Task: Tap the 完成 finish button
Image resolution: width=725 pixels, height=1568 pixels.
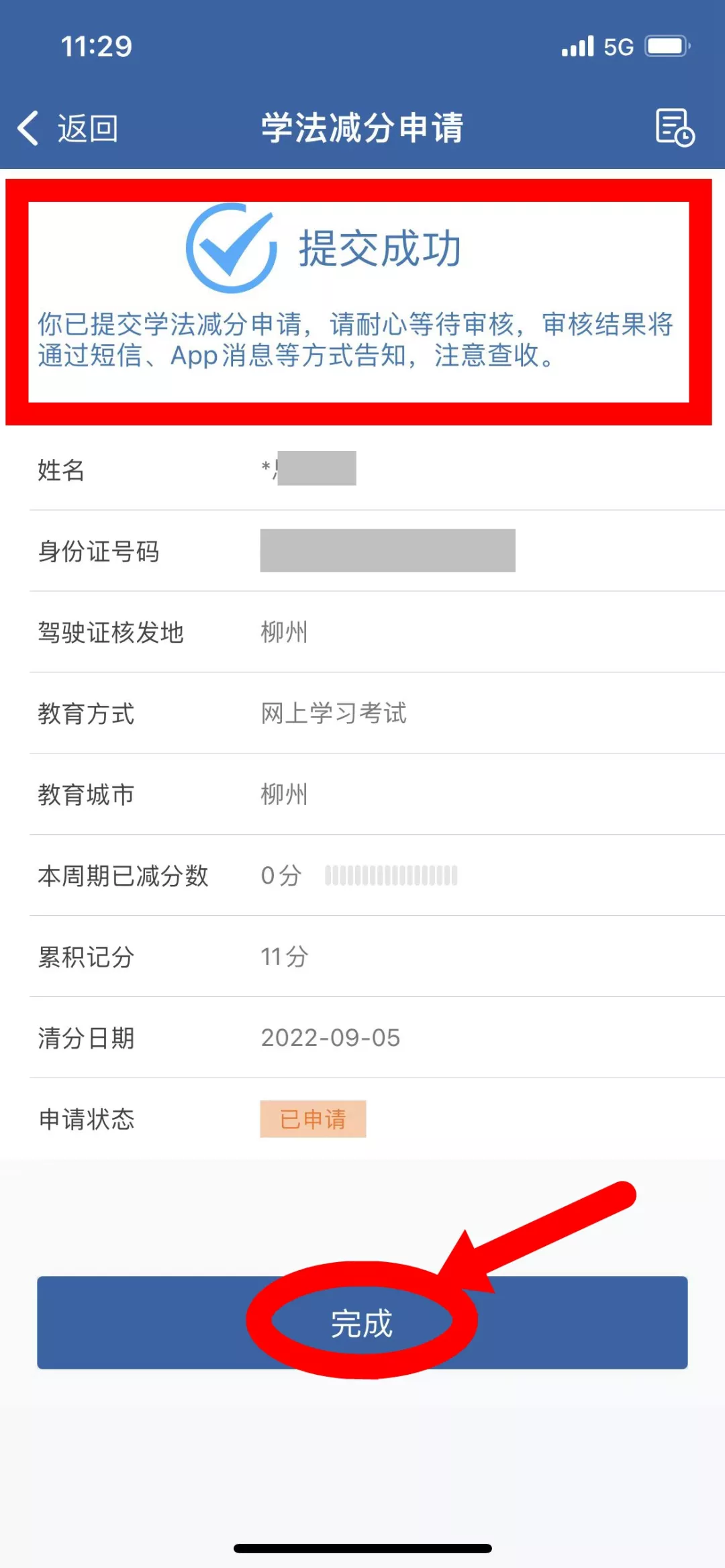Action: 362,1322
